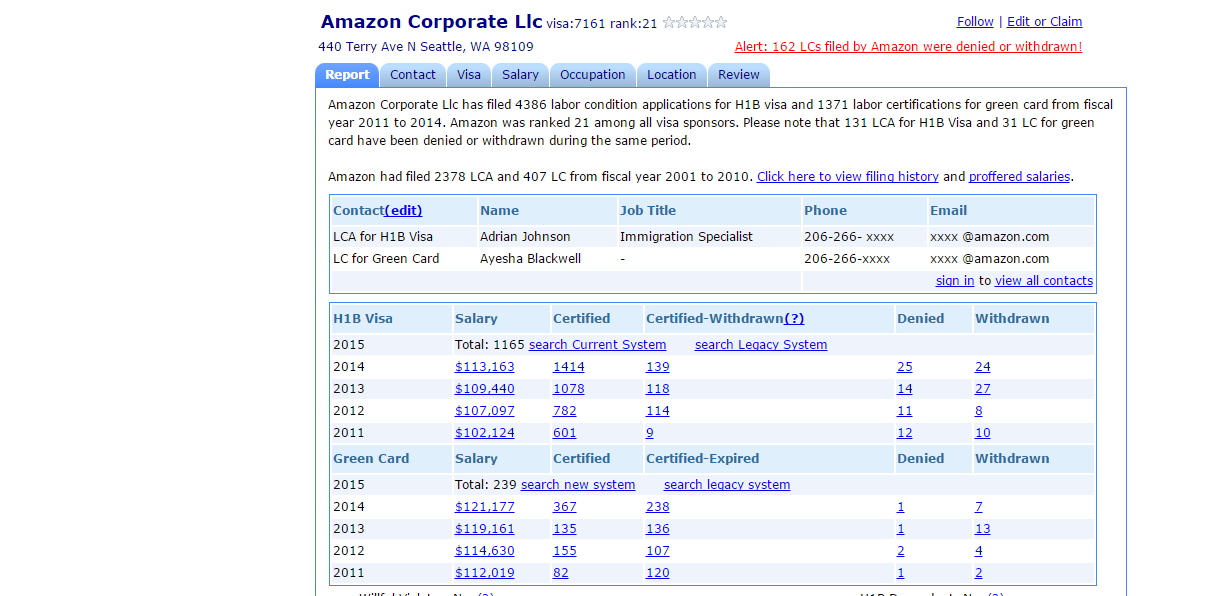1209x596 pixels.
Task: Open H1B search Current System link
Action: (x=598, y=345)
